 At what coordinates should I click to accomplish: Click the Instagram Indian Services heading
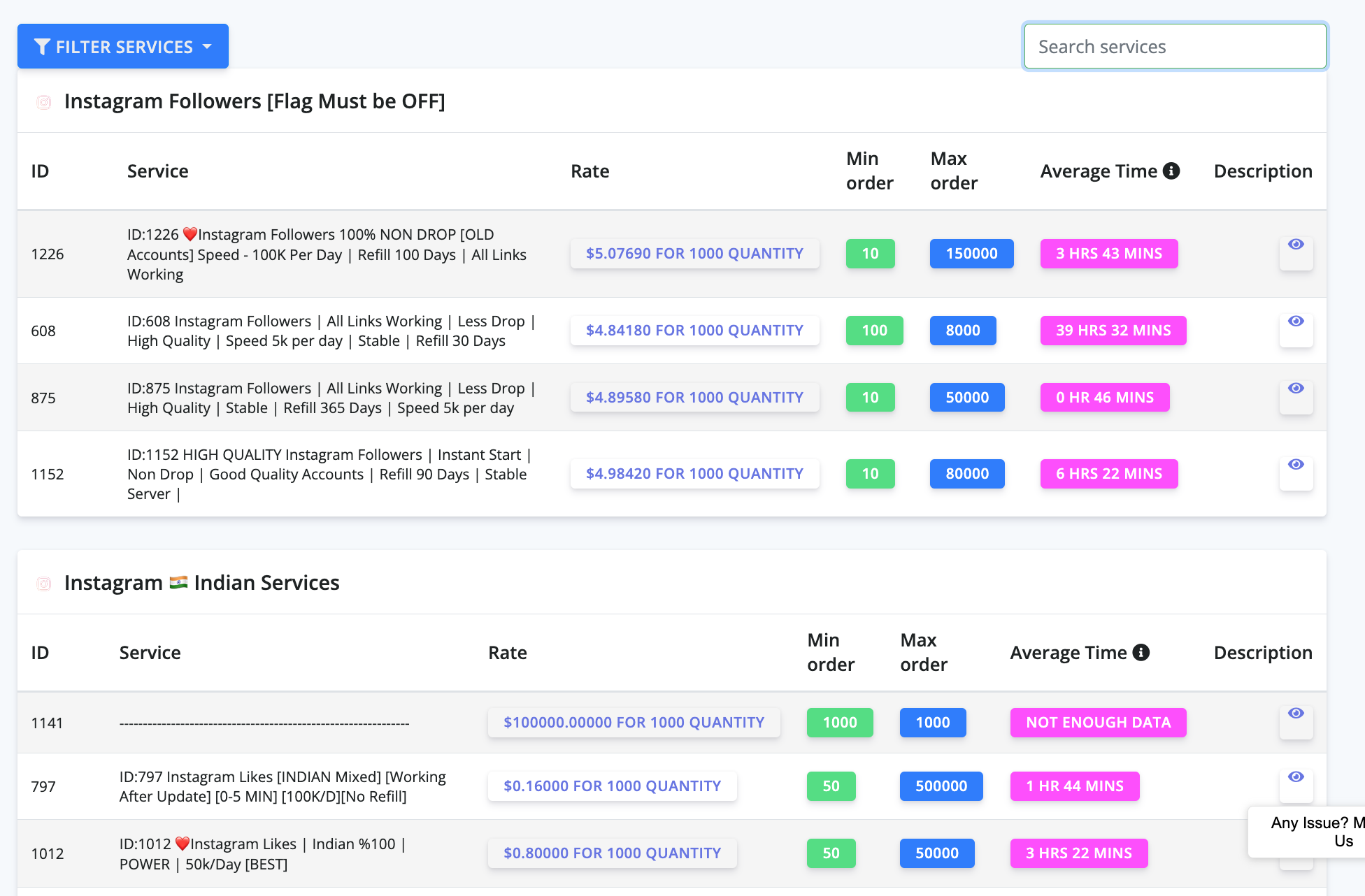point(201,583)
